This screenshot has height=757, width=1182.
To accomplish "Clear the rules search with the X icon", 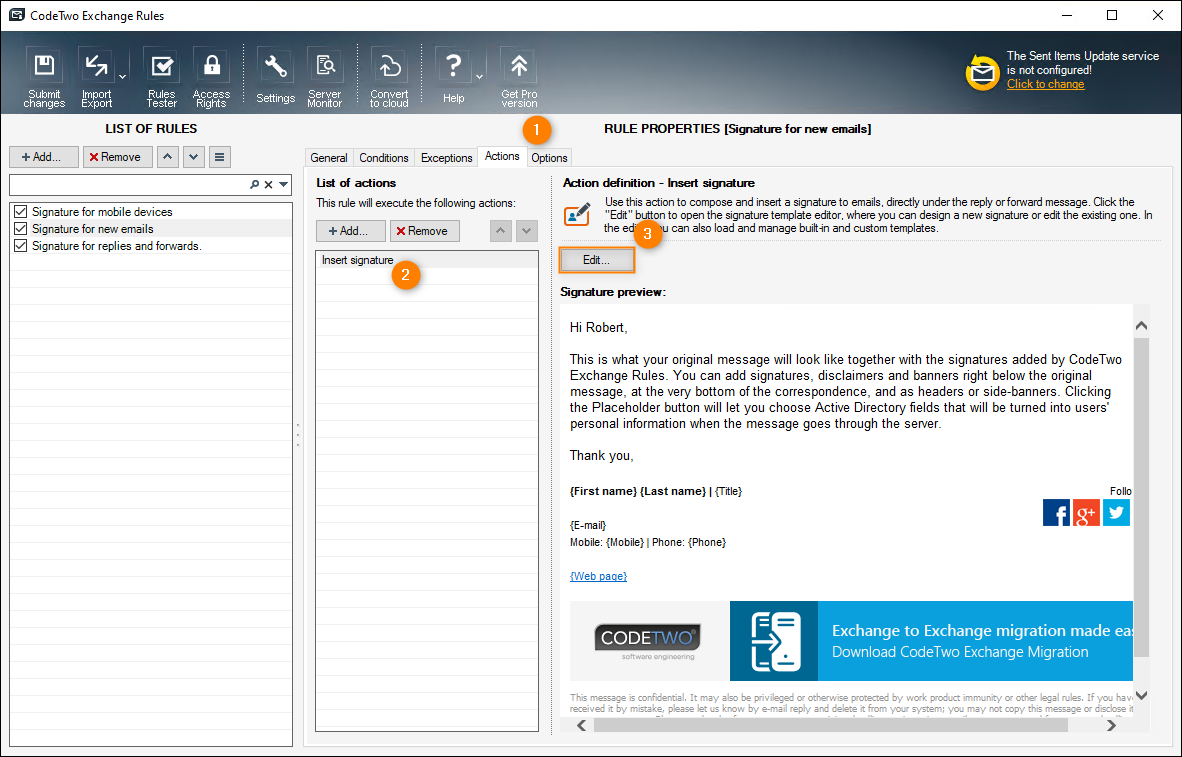I will tap(268, 184).
